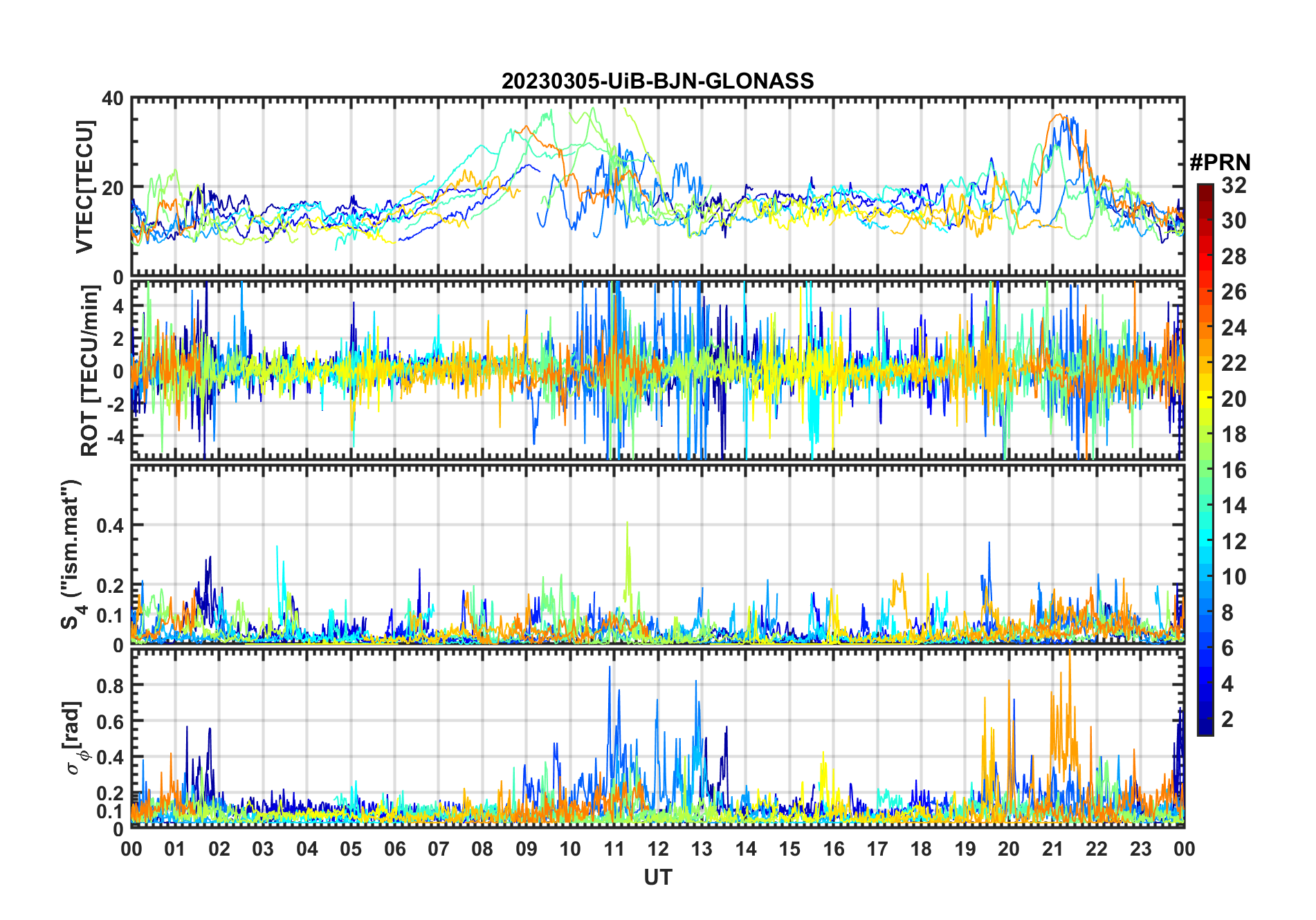Click the sigma-phi [rad] y-axis label
Screen dimensions: 1316x920
point(75,738)
